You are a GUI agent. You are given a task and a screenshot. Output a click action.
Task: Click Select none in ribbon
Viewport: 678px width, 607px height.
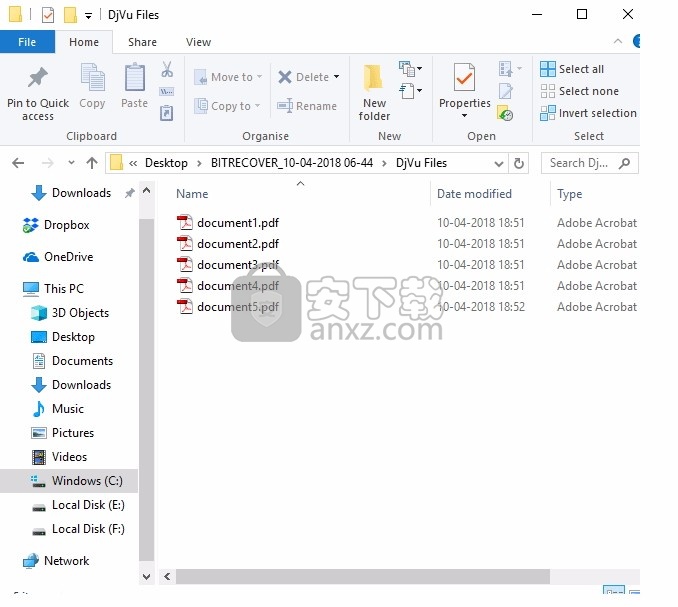[579, 91]
